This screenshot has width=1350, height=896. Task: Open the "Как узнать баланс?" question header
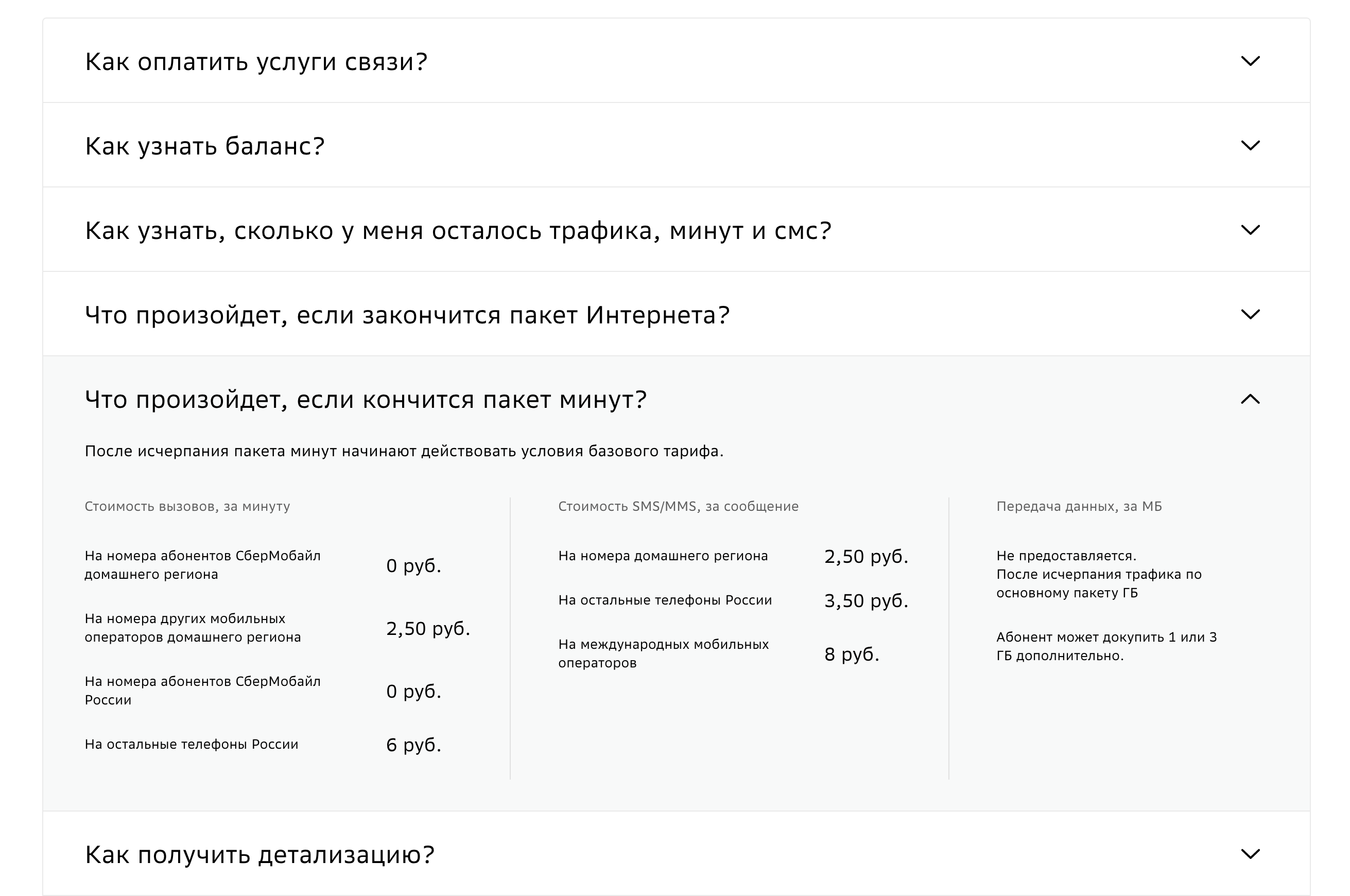(204, 145)
